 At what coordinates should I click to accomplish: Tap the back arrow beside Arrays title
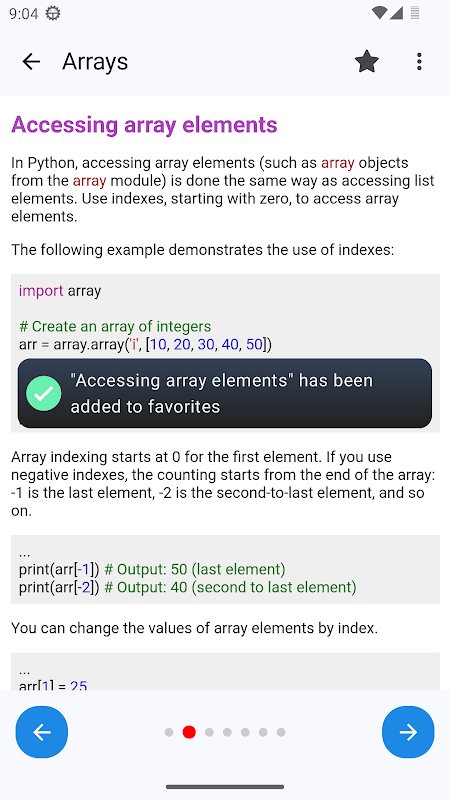31,62
